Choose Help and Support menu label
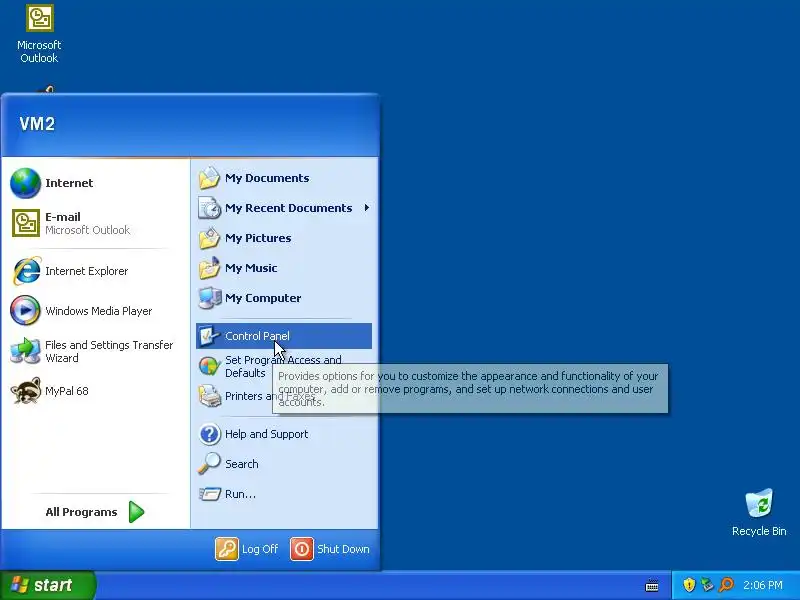This screenshot has height=600, width=800. click(266, 434)
